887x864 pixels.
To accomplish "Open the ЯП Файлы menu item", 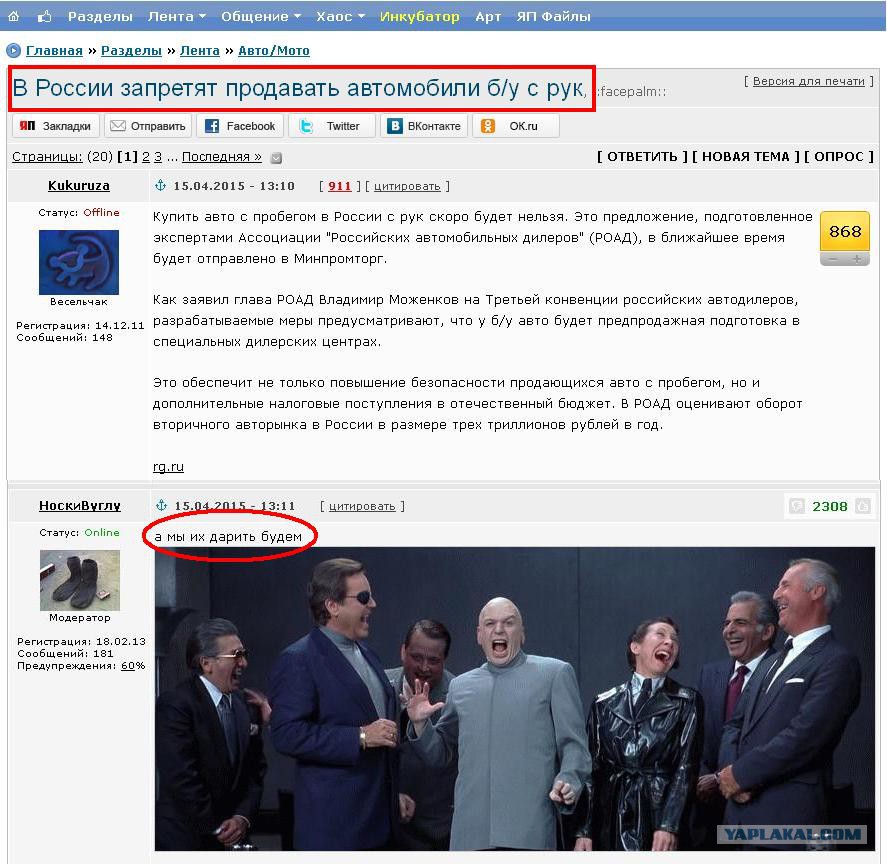I will tap(553, 16).
